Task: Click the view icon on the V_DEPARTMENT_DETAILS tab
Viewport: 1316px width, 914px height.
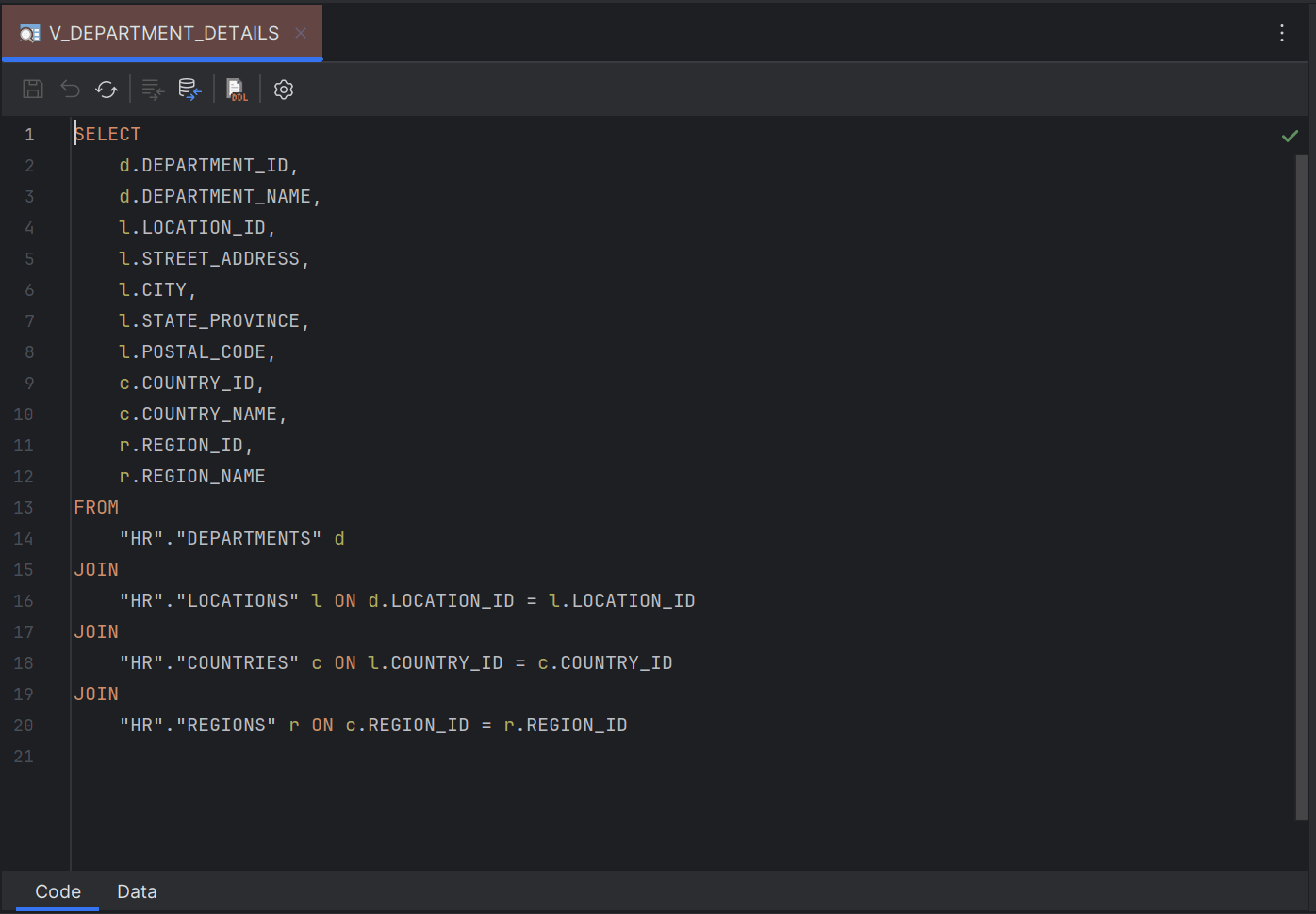Action: 28,31
